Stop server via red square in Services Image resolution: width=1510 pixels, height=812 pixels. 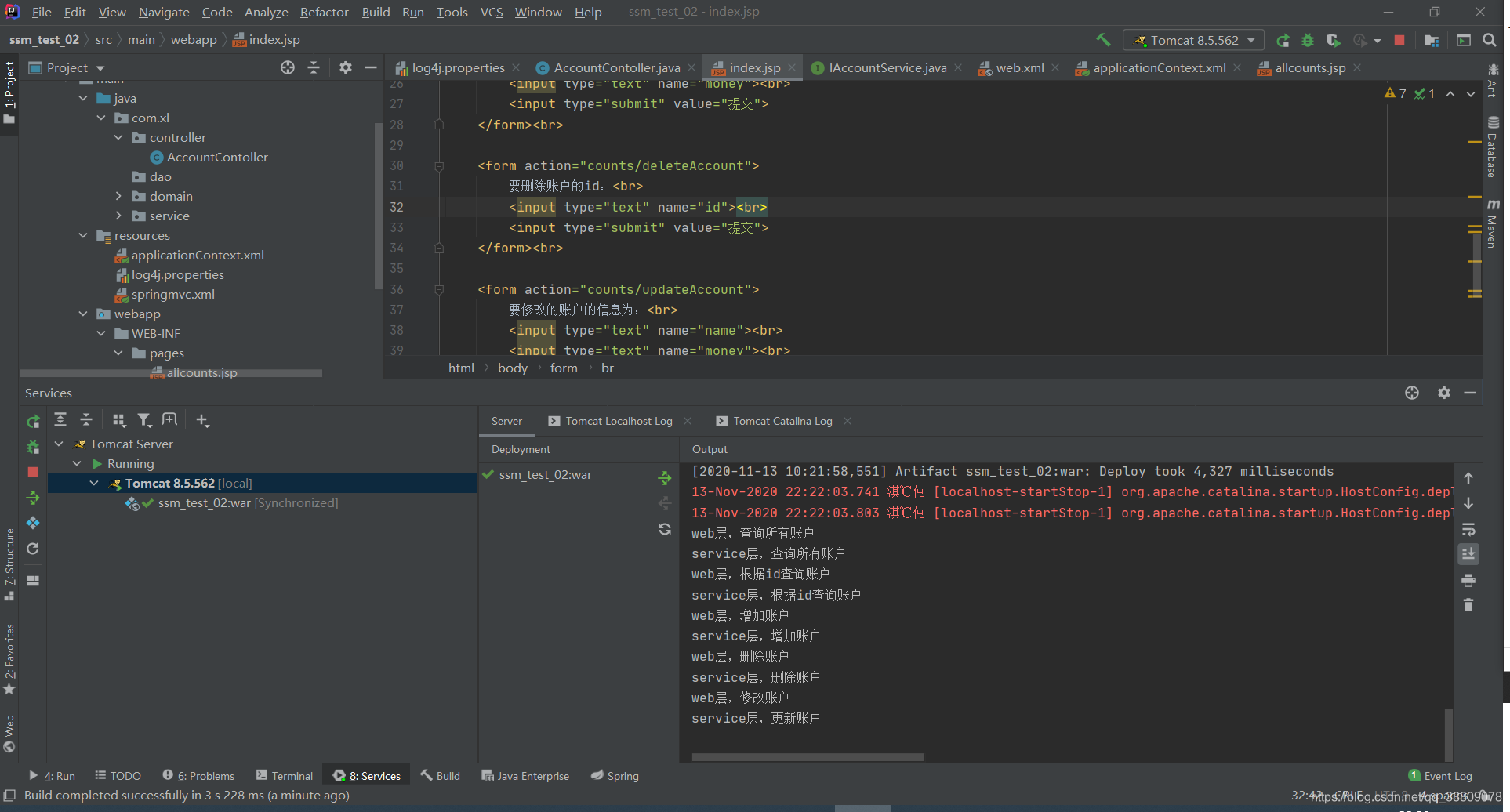[33, 472]
